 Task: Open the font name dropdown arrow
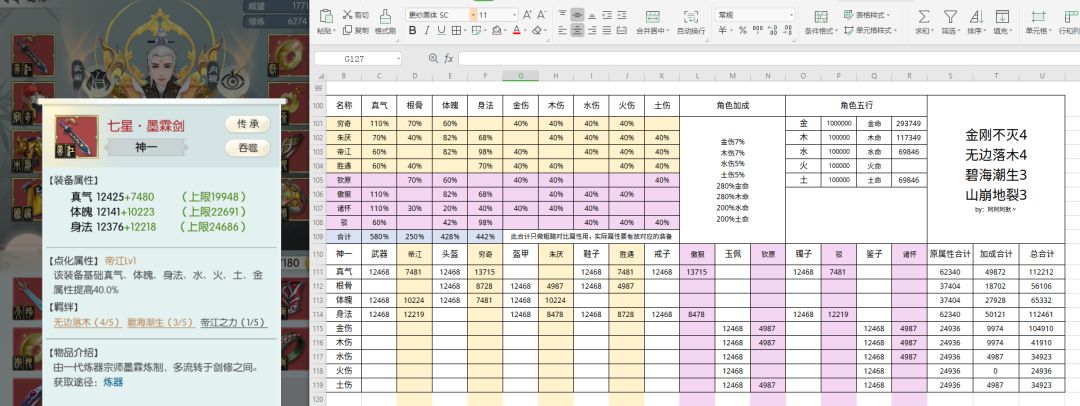(473, 15)
